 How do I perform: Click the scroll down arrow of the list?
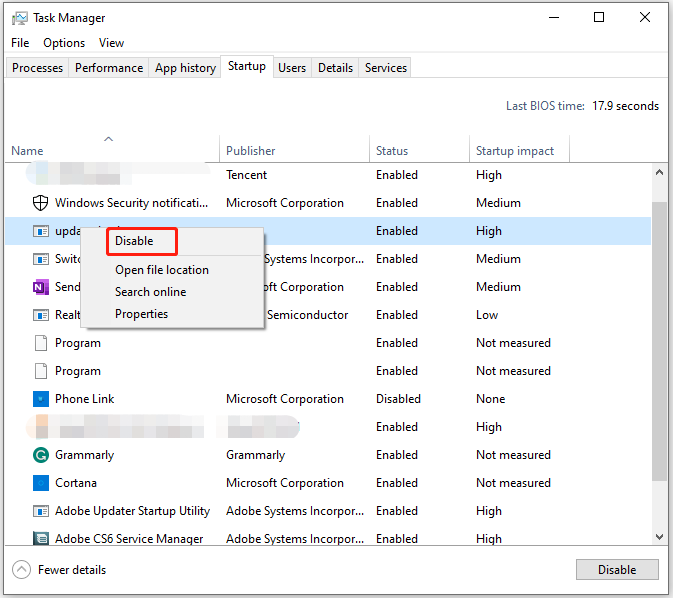659,537
